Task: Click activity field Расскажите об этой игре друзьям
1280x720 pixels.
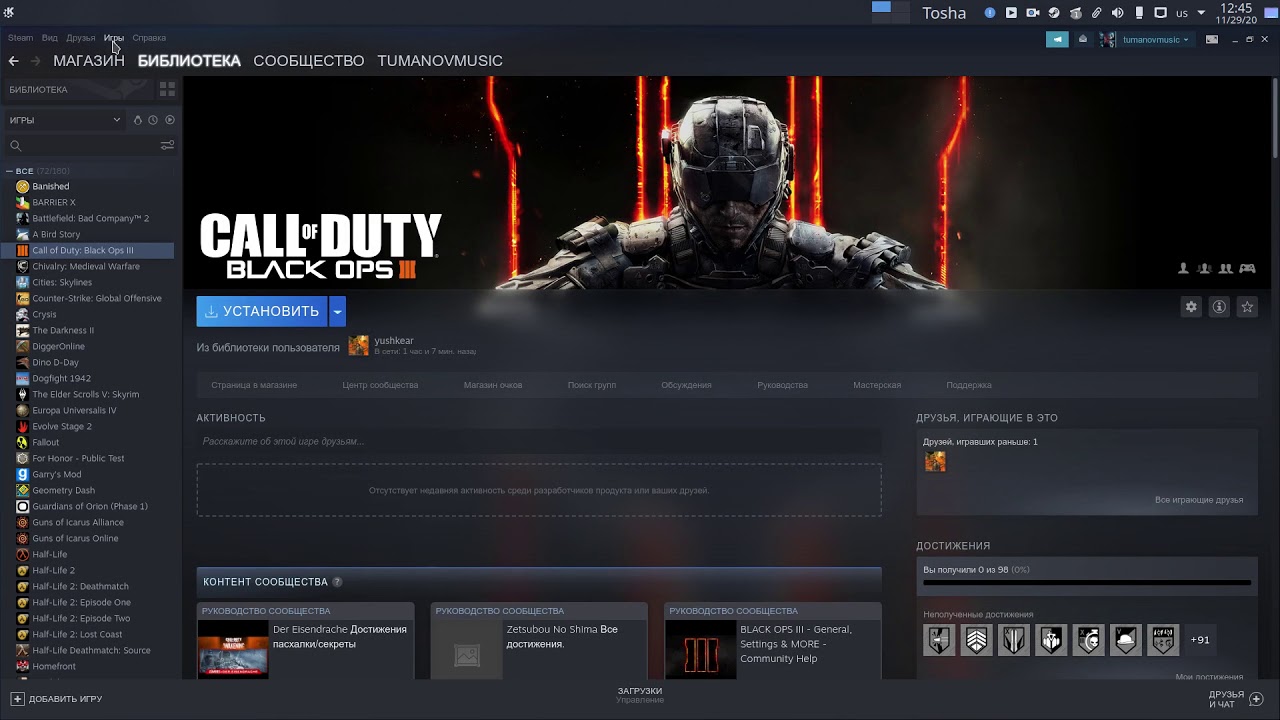Action: pyautogui.click(x=538, y=441)
